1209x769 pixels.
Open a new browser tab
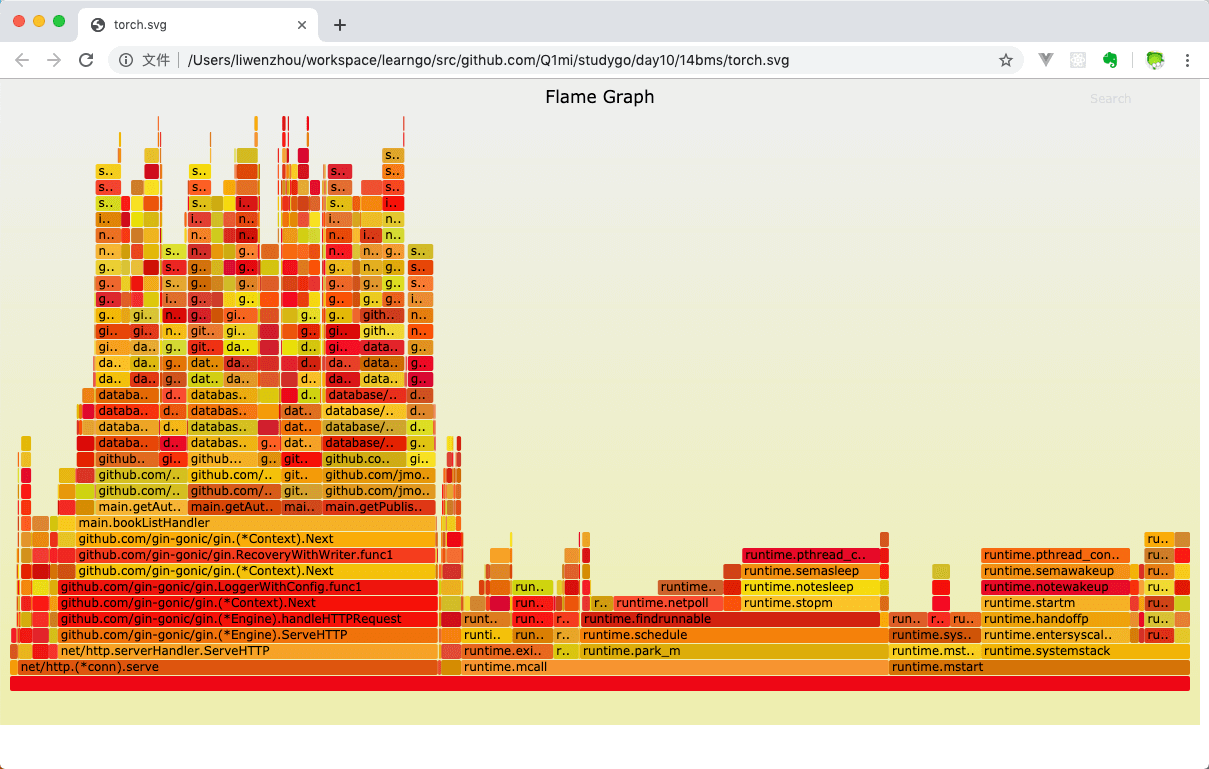[x=340, y=25]
